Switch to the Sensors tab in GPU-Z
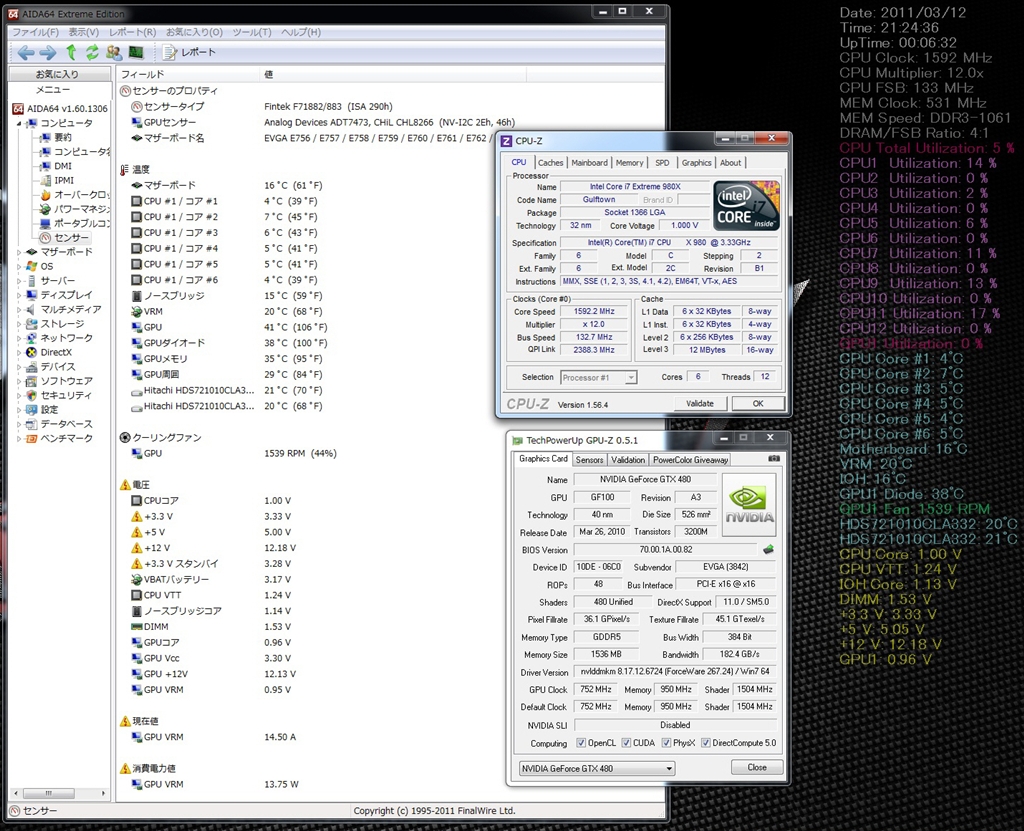Viewport: 1024px width, 831px height. coord(589,460)
